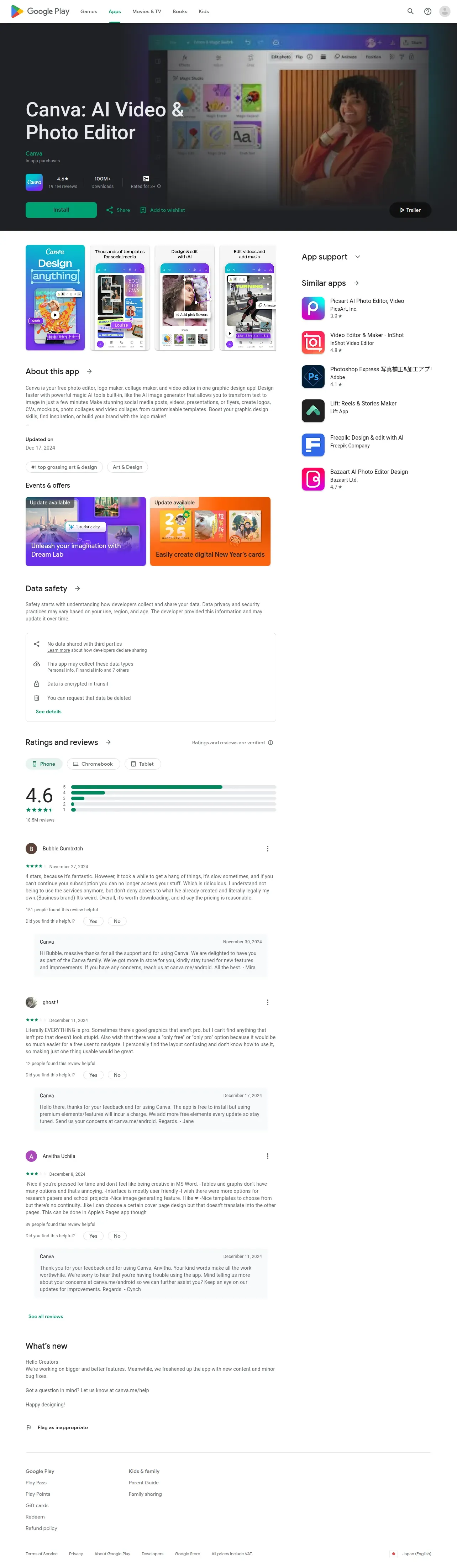This screenshot has width=457, height=1568.
Task: Open the help center question icon
Action: click(428, 11)
